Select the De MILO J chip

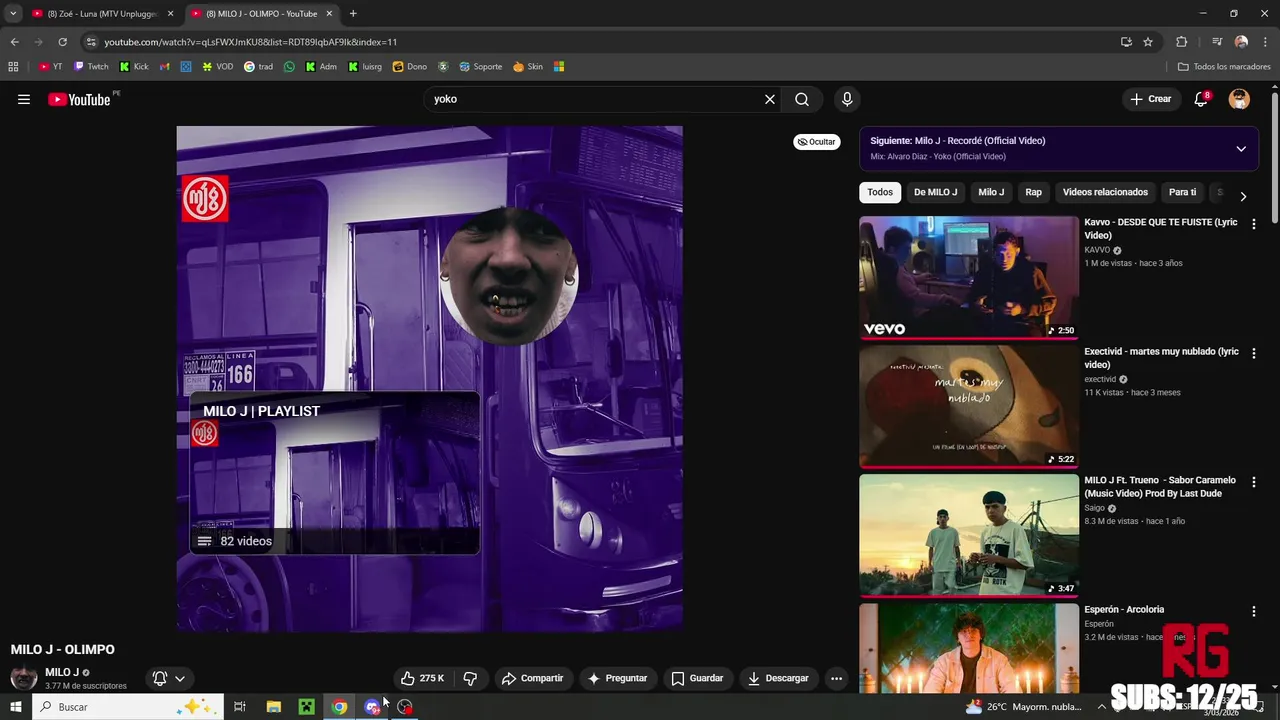[x=935, y=192]
